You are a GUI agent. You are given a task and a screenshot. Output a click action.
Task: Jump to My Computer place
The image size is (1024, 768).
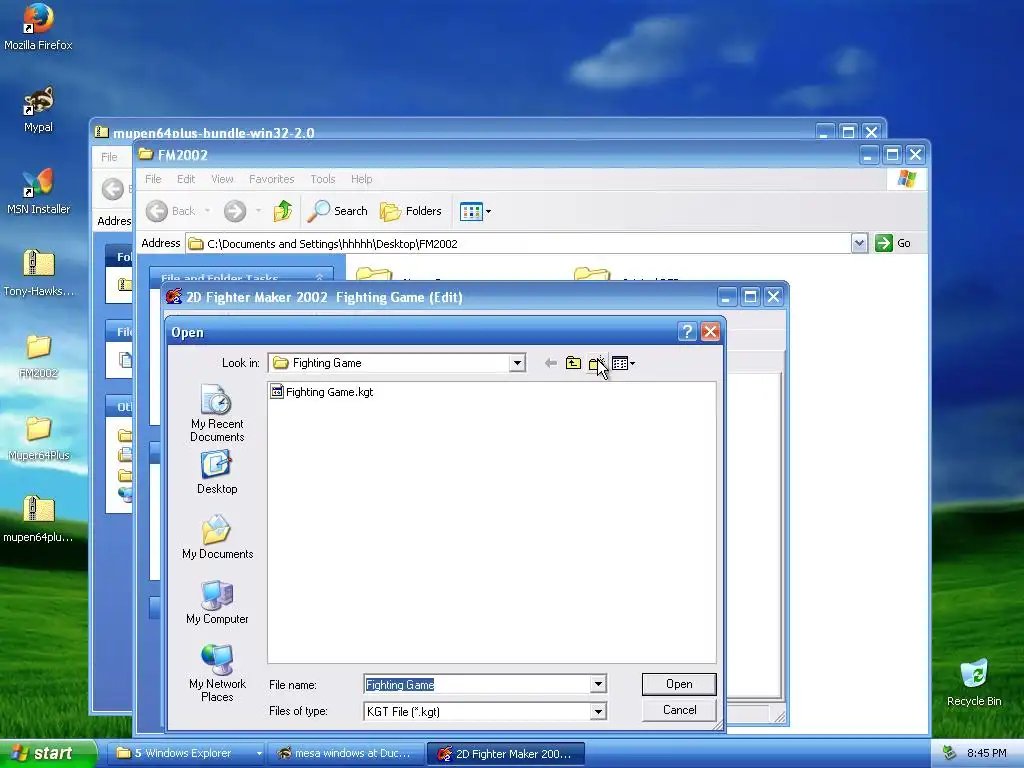[217, 602]
